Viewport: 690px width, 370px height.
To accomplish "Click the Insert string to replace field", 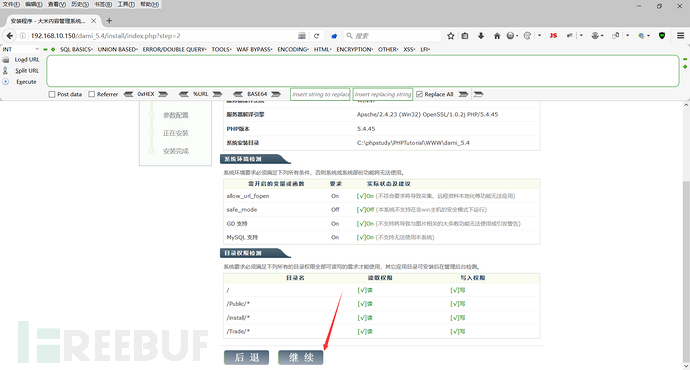I will point(320,94).
